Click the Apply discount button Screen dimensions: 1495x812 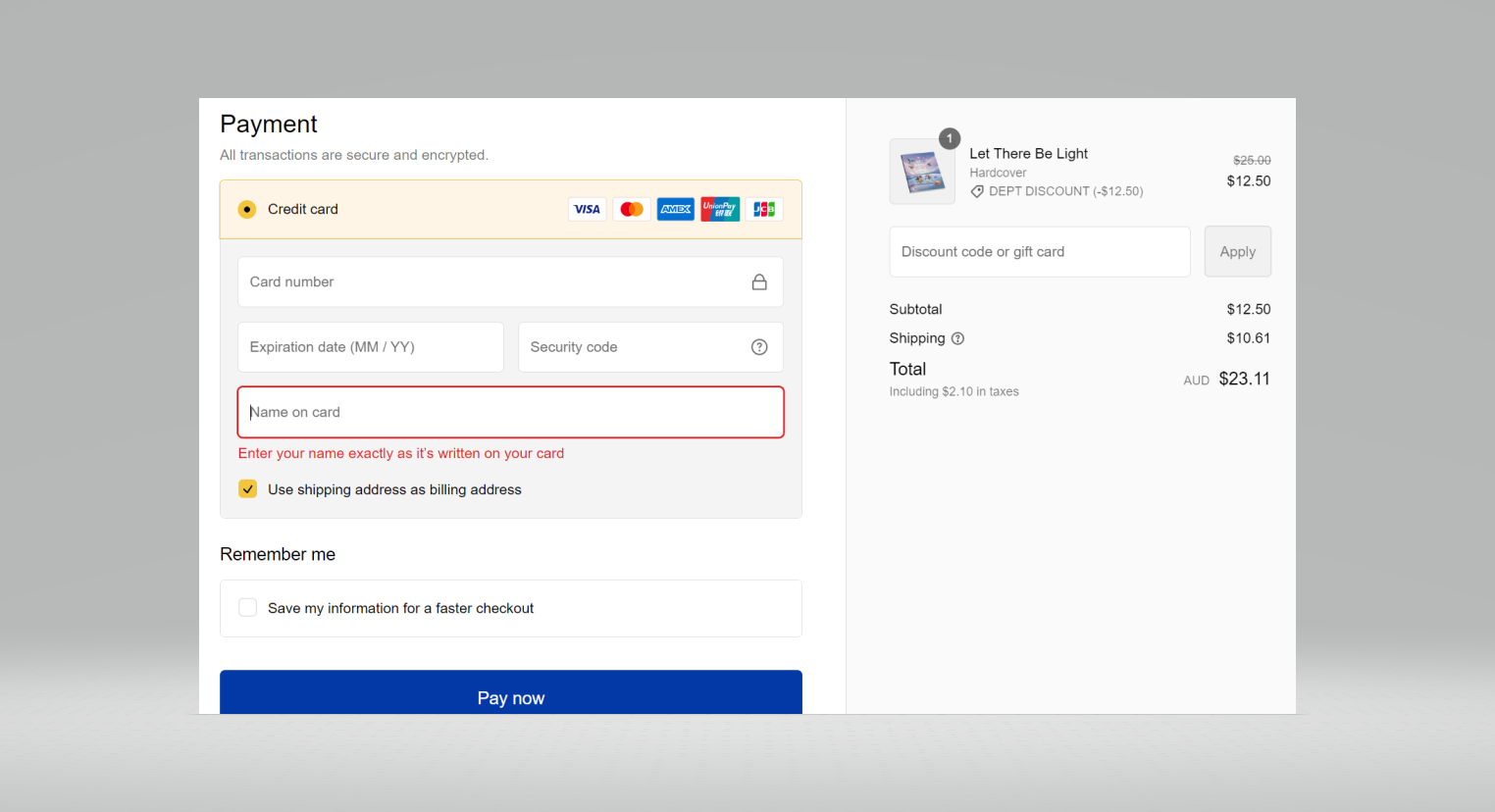tap(1237, 252)
